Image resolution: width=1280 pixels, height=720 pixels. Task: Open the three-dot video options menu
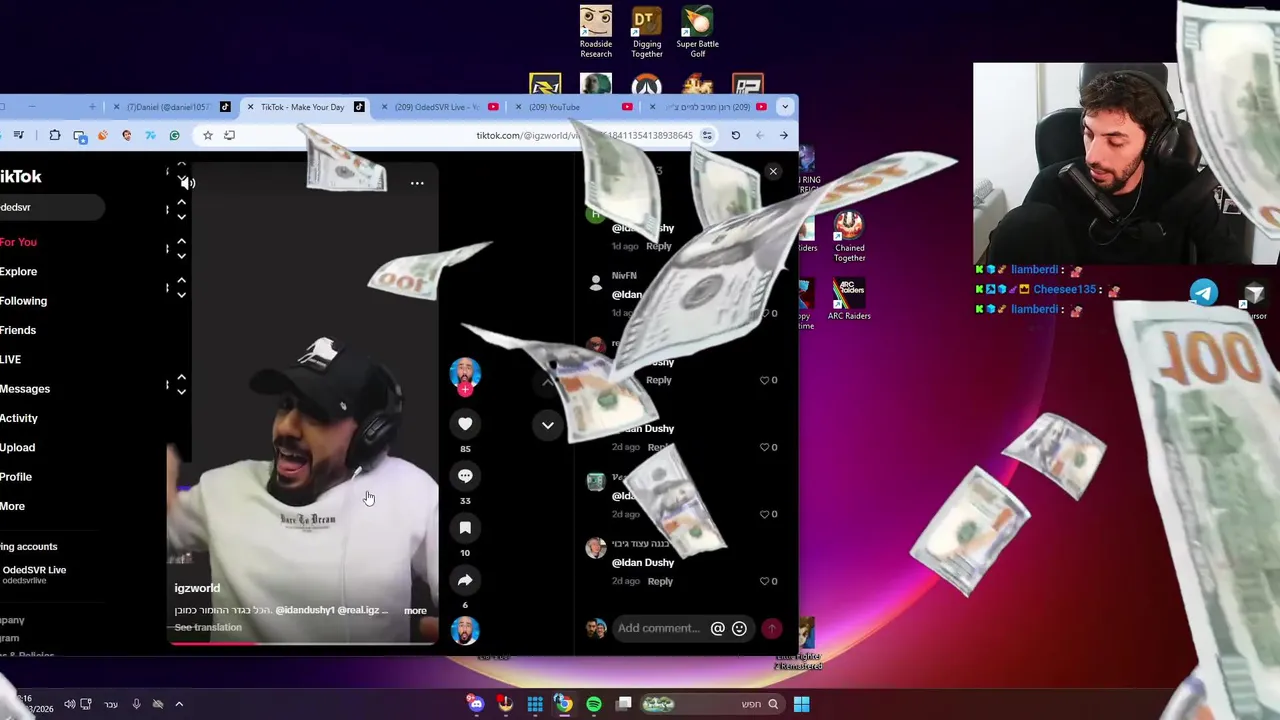(x=417, y=183)
